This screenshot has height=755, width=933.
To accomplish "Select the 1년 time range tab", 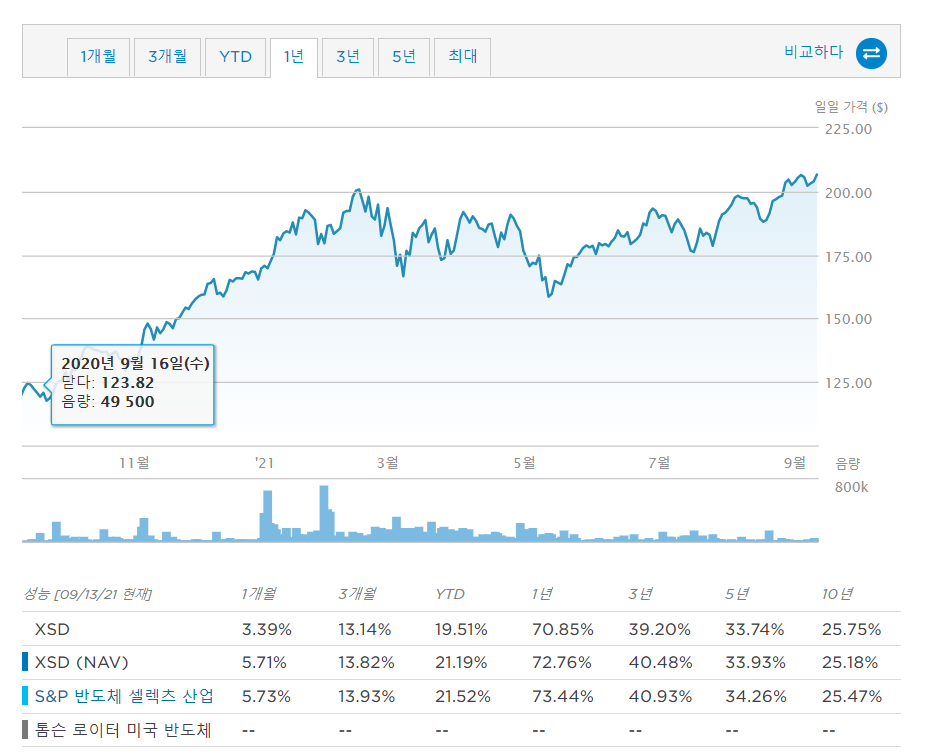I will tap(294, 57).
